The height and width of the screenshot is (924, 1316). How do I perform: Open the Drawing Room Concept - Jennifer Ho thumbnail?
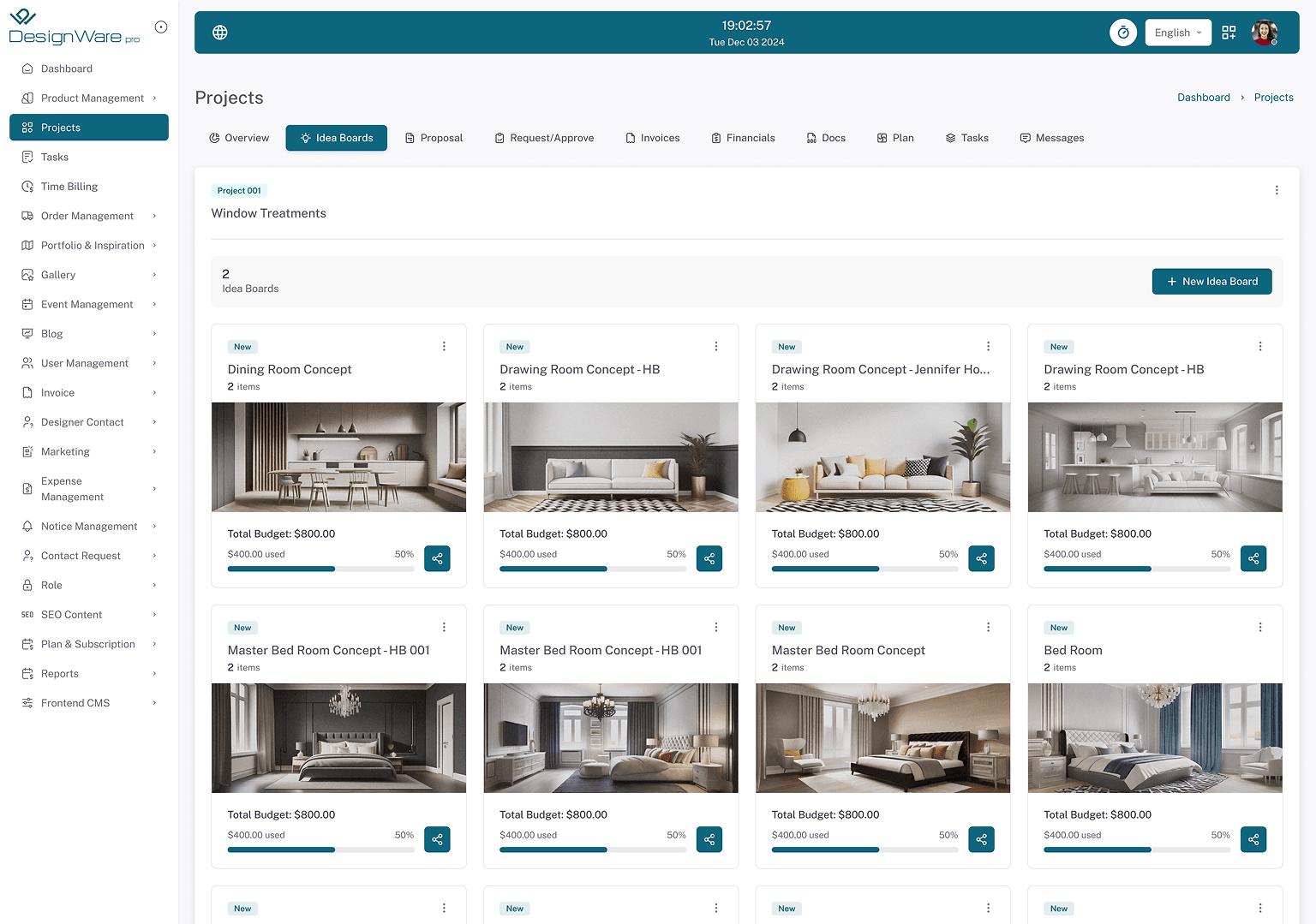883,457
